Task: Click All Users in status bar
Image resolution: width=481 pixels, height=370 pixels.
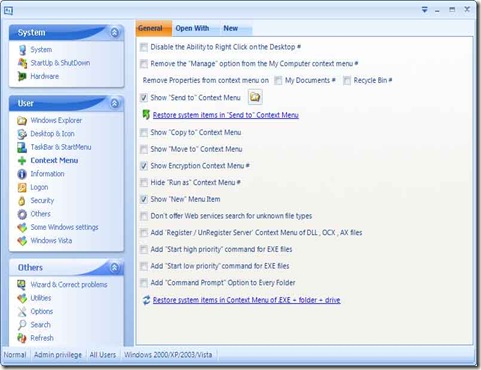Action: [103, 355]
